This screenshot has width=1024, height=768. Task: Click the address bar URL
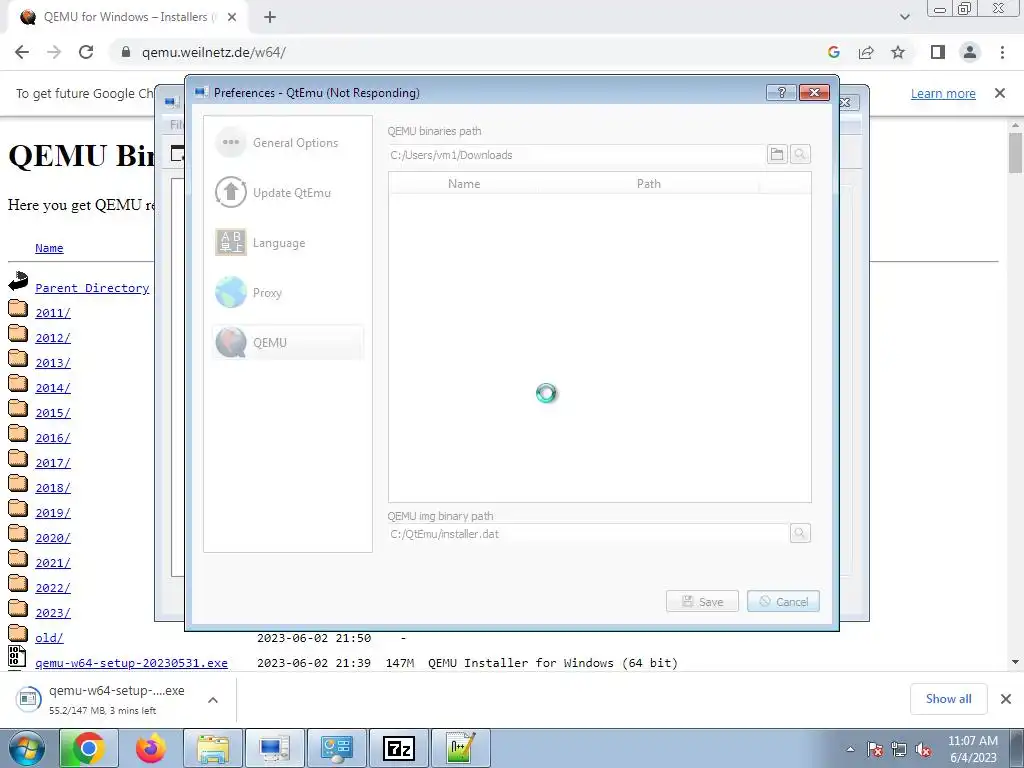[x=214, y=52]
